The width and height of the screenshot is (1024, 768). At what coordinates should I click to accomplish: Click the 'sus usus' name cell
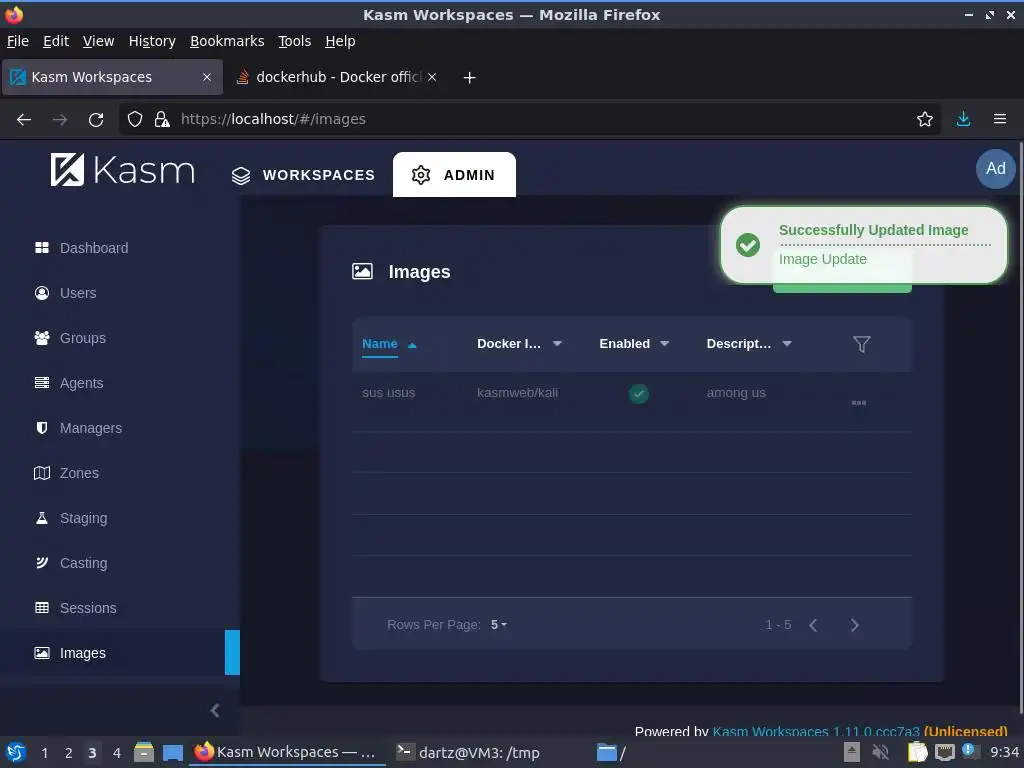pos(389,393)
